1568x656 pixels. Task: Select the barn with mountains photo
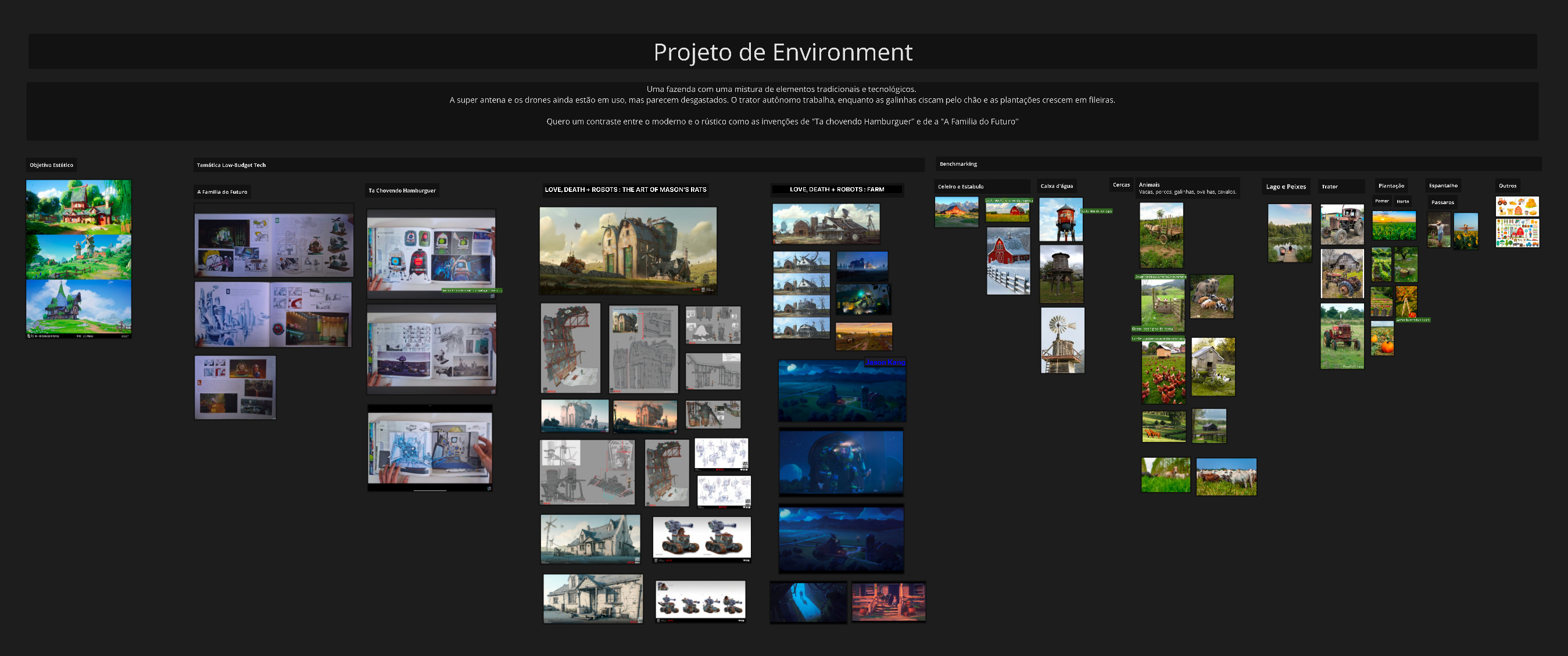click(x=956, y=212)
